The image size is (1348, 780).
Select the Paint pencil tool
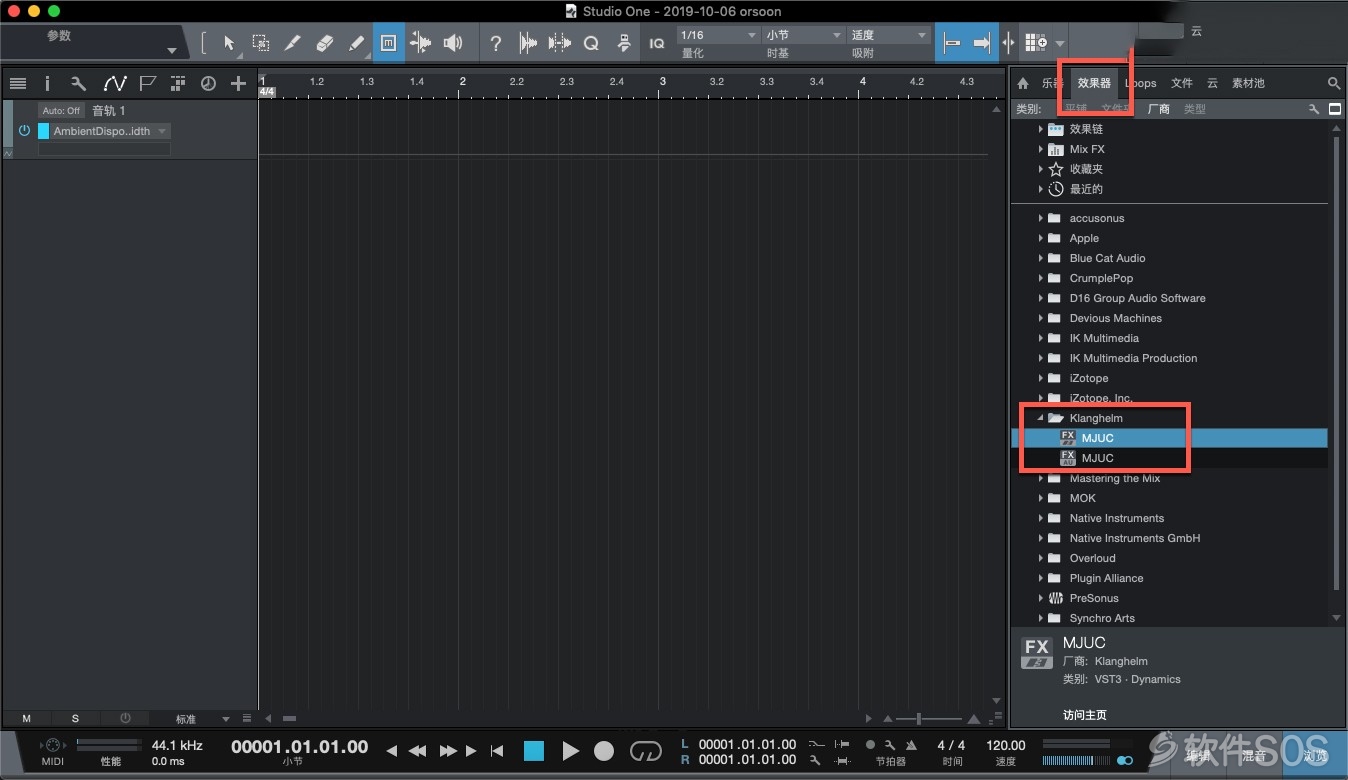(356, 43)
